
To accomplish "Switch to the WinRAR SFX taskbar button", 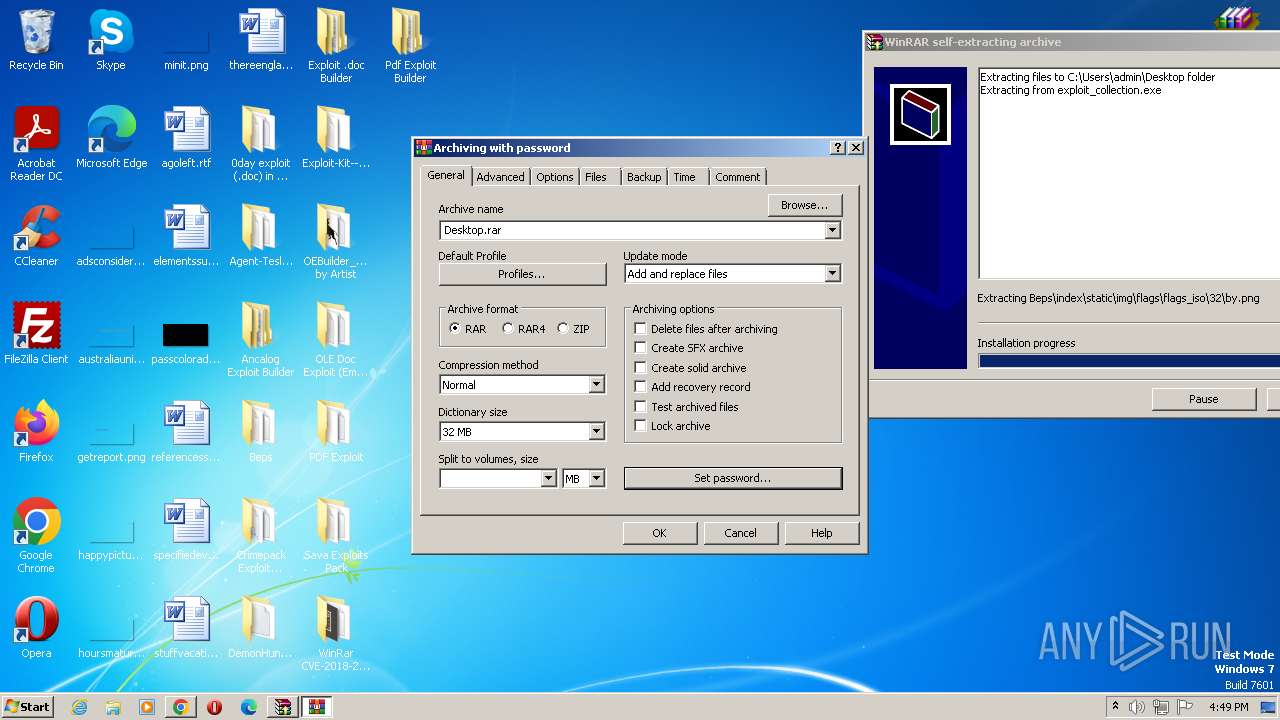I will [x=283, y=707].
